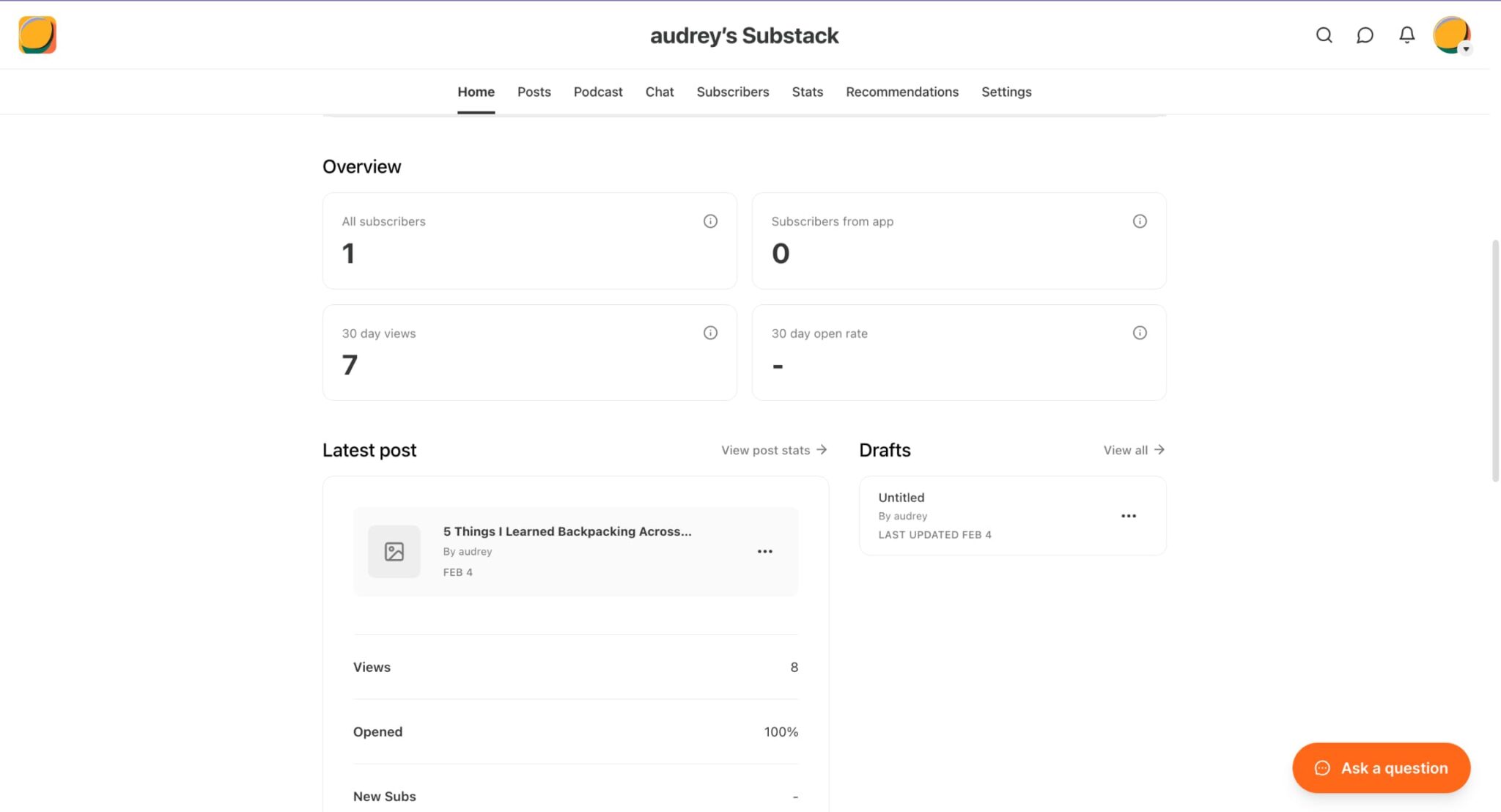Viewport: 1501px width, 812px height.
Task: Open three-dot menu for Untitled draft
Action: click(x=1129, y=516)
